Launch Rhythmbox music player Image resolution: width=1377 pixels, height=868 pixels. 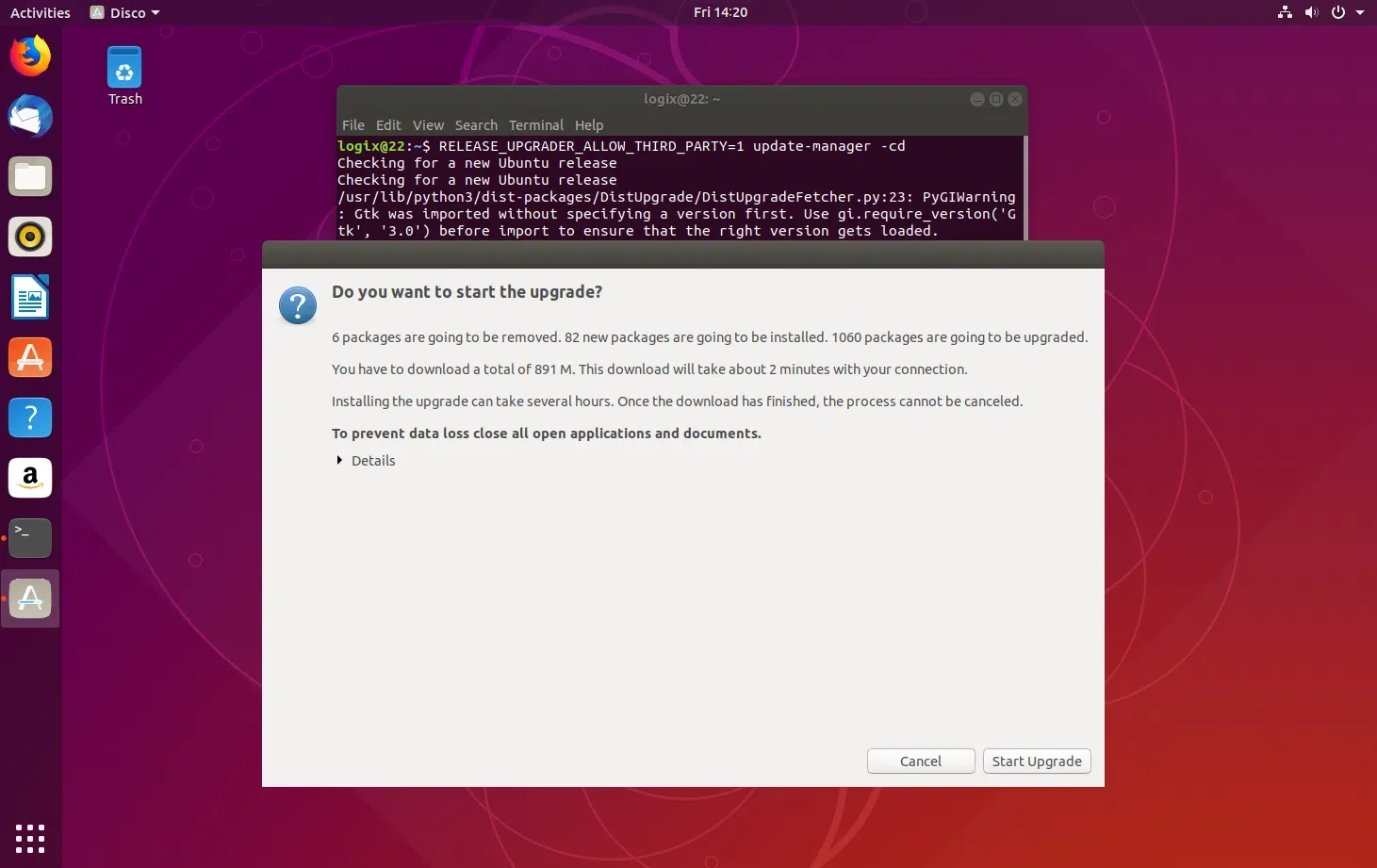[30, 237]
